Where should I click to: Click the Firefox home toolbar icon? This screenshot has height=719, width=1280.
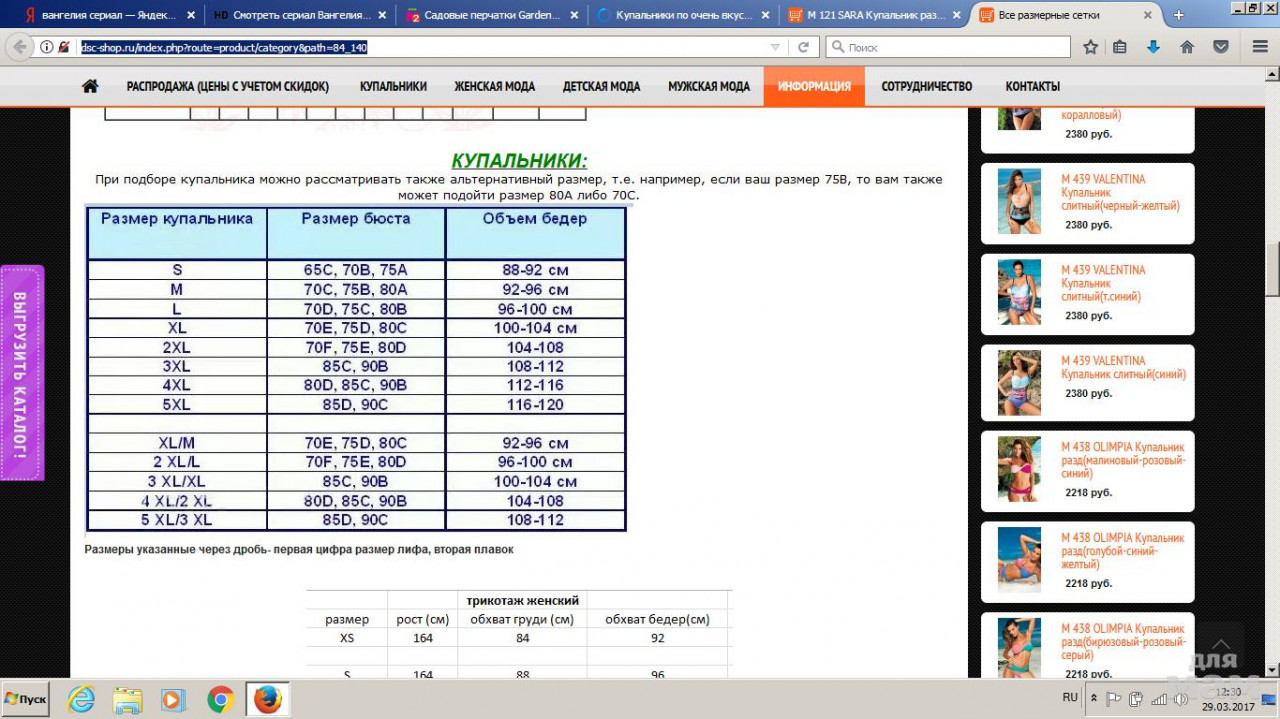click(x=1187, y=47)
